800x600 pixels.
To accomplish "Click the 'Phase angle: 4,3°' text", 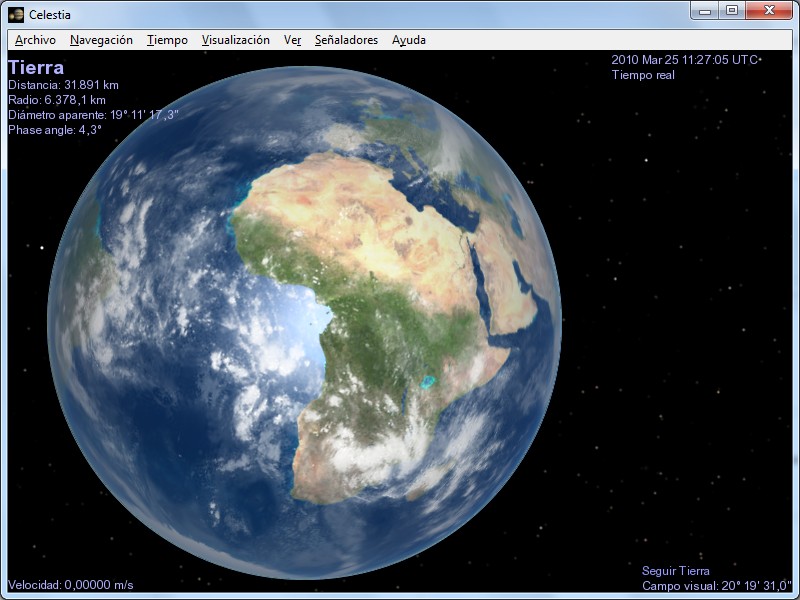I will tap(55, 130).
